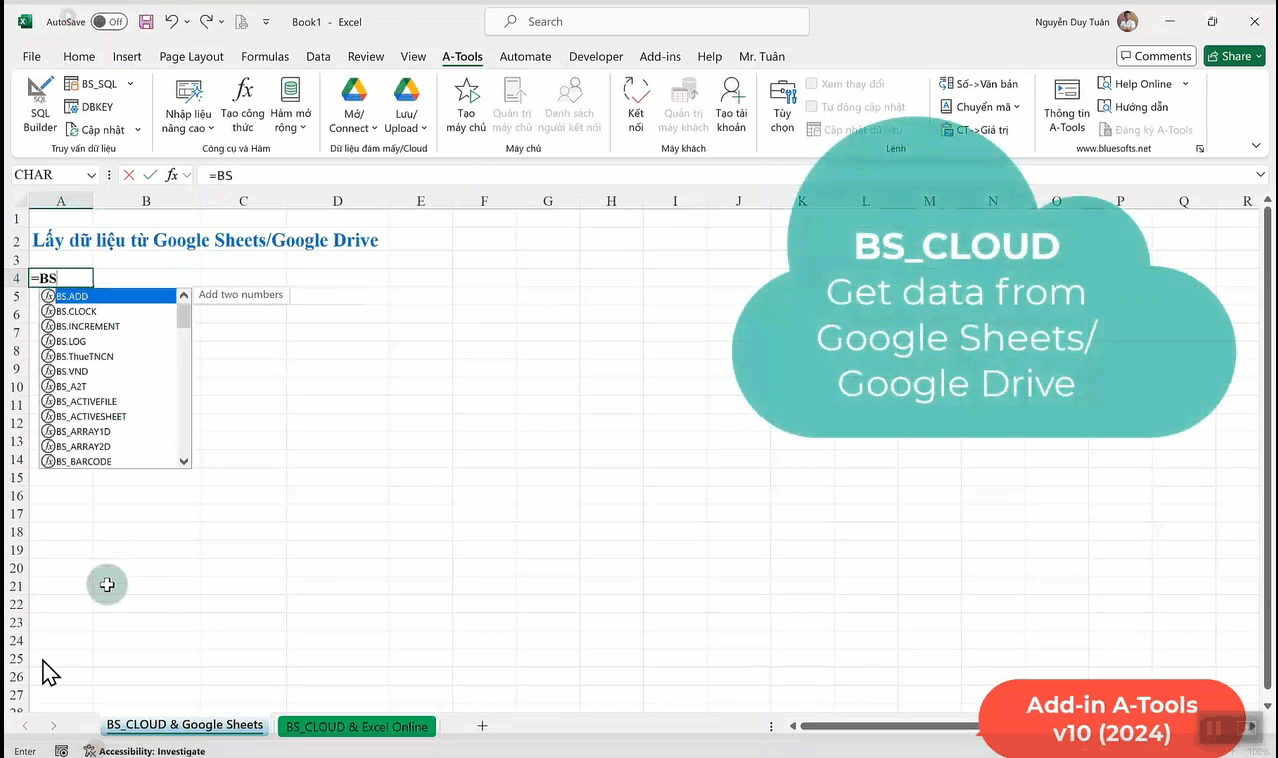Viewport: 1278px width, 758px height.
Task: Add a new sheet with plus
Action: (x=482, y=726)
